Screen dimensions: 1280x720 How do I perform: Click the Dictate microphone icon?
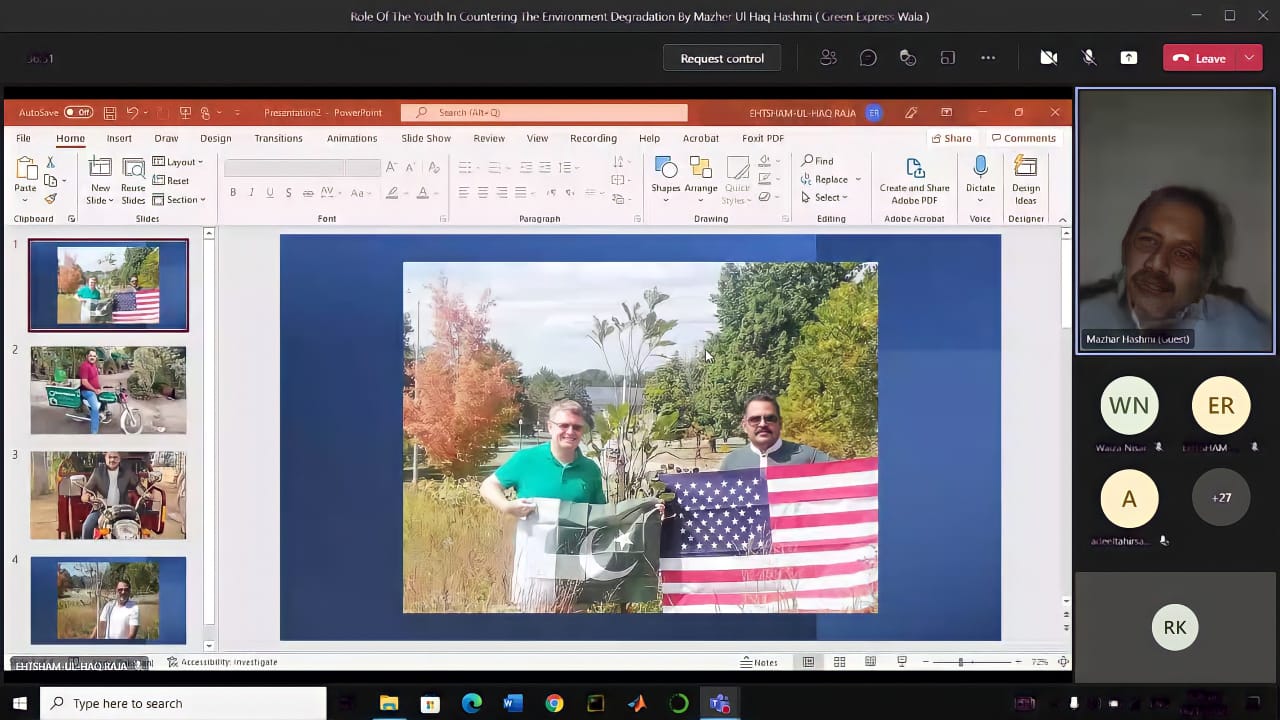(980, 168)
